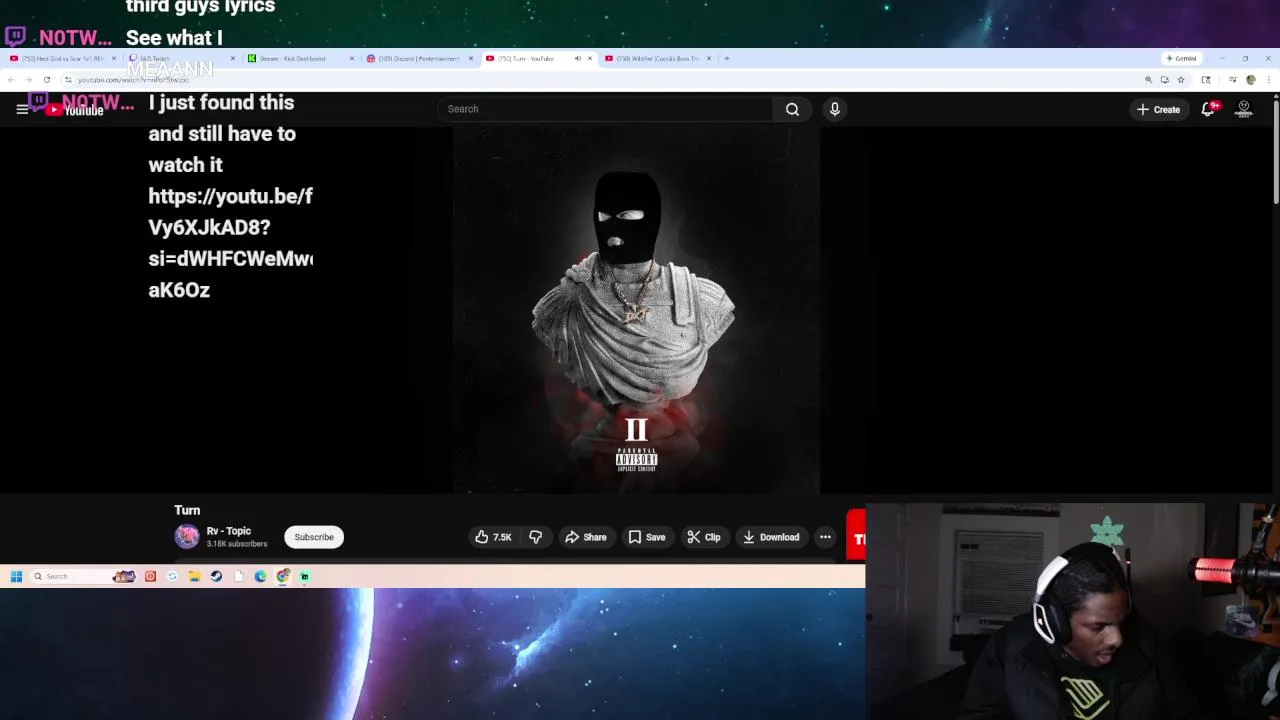
Task: Click the YouTube logo home link
Action: pyautogui.click(x=75, y=109)
